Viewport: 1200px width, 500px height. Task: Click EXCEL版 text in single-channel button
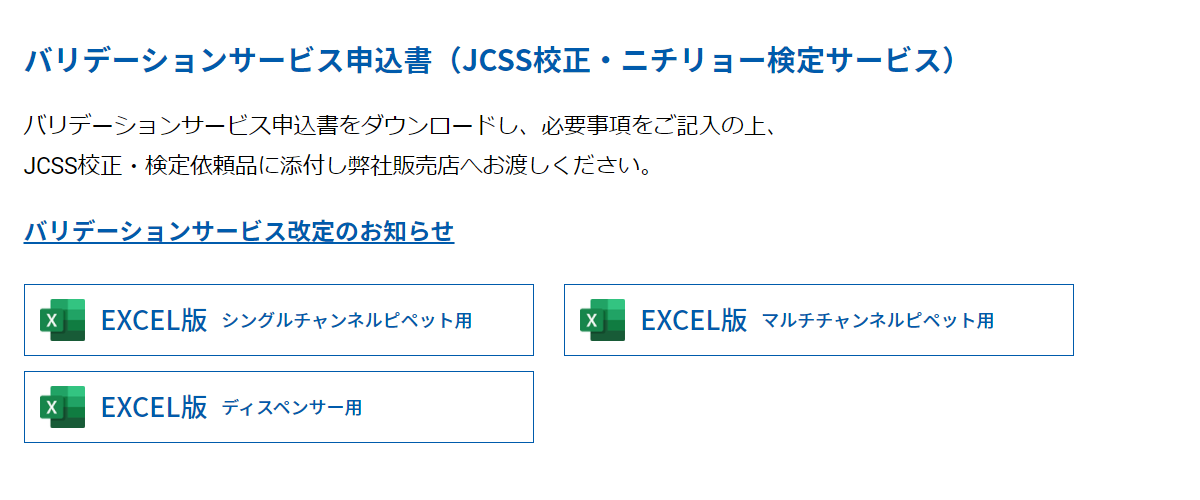click(154, 320)
